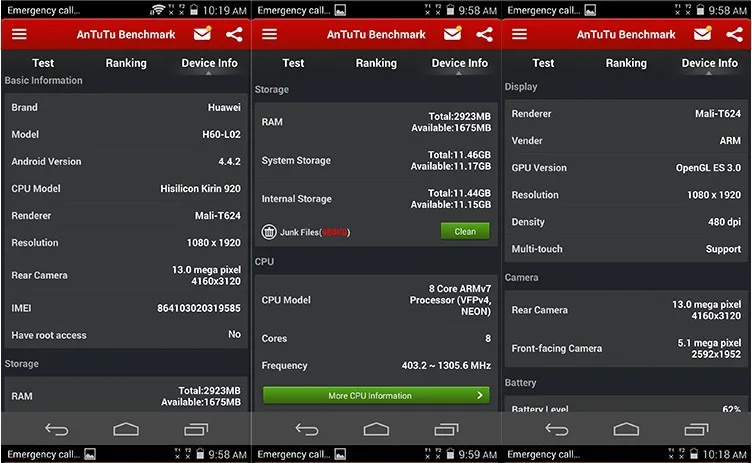Tap recent apps icon in left screen

point(196,429)
